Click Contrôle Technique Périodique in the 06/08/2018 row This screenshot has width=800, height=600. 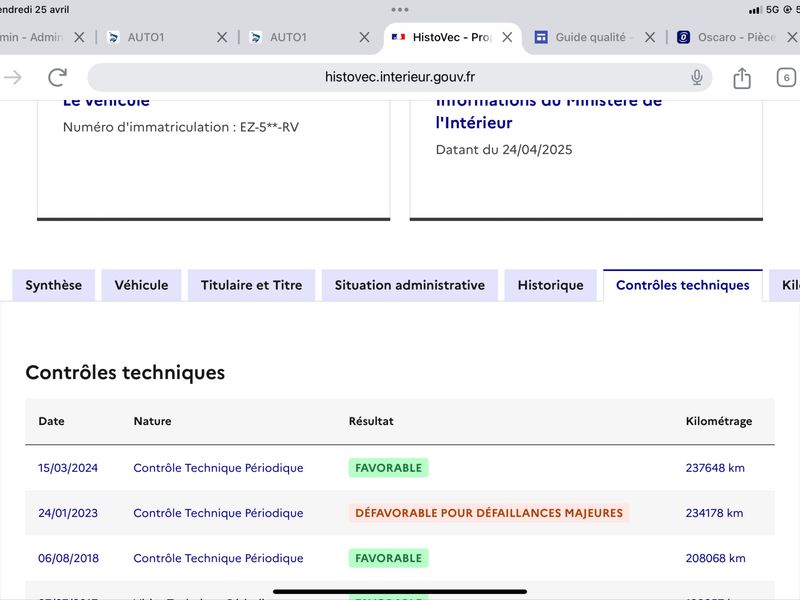click(x=218, y=558)
